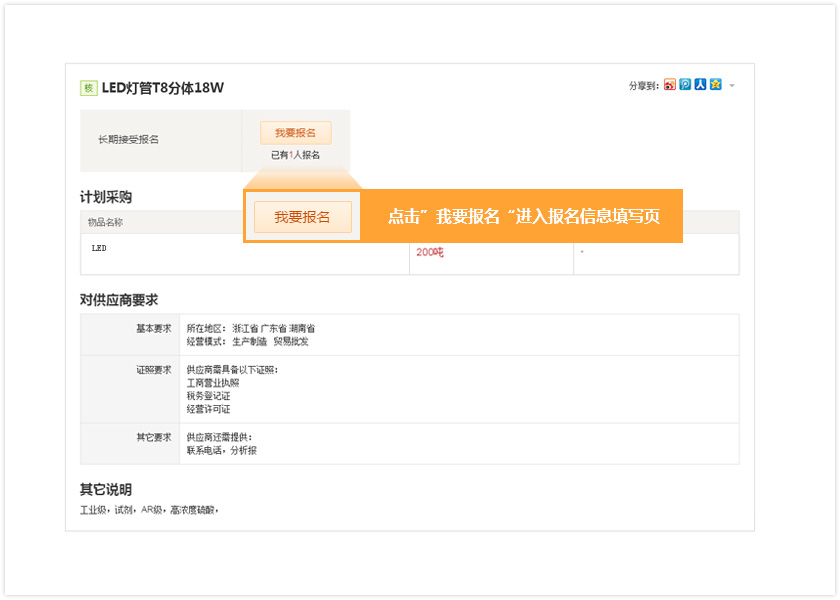
Task: Click the 工业级，试剂 description text
Action: tap(149, 510)
